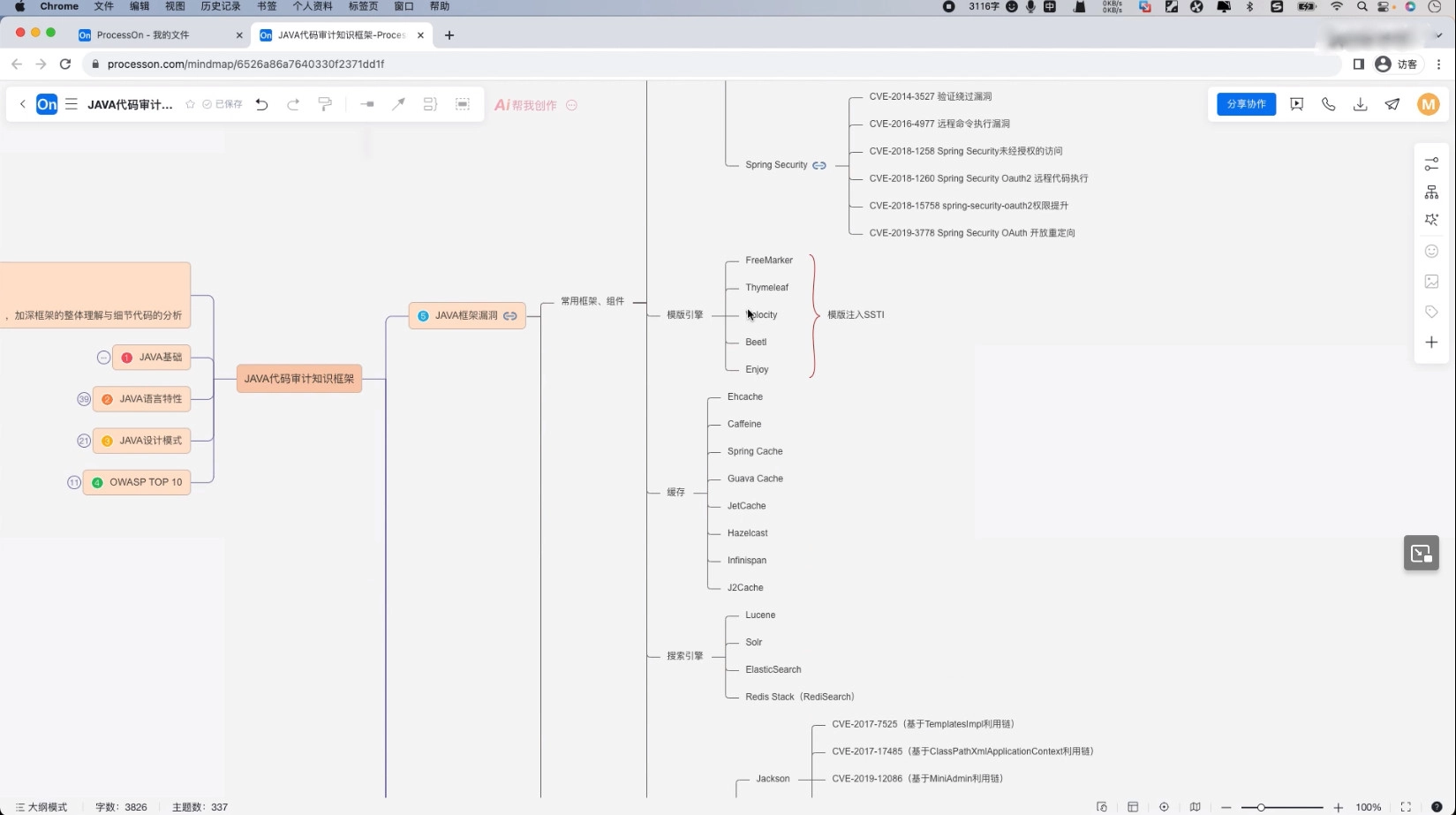Toggle the favorite star for document

(x=190, y=104)
